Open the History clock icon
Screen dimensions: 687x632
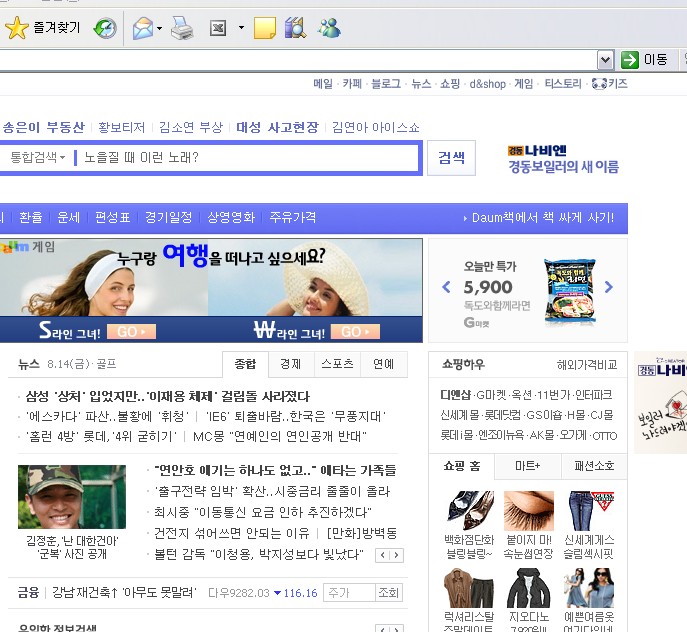(x=105, y=28)
